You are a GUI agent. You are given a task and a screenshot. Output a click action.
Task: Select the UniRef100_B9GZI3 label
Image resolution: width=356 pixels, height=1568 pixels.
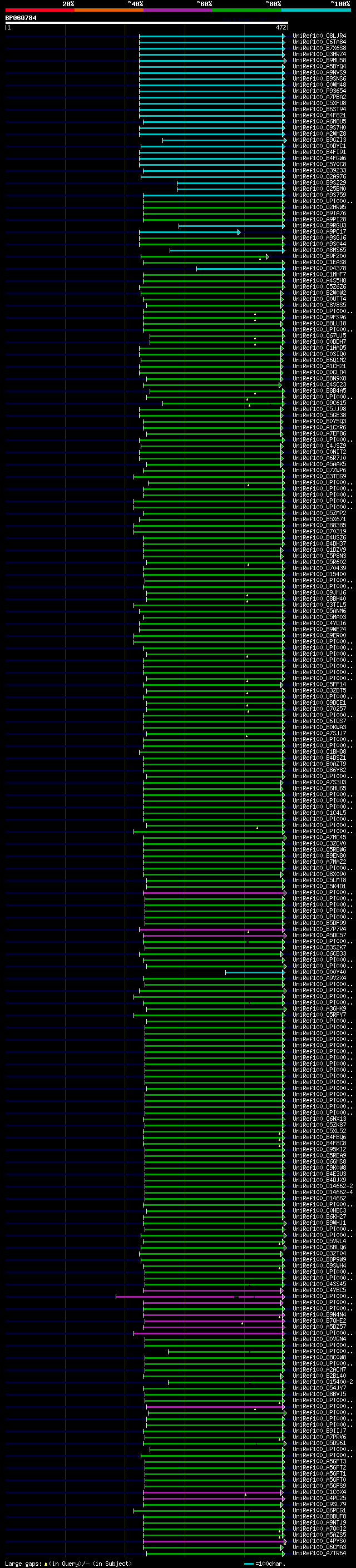(x=319, y=141)
